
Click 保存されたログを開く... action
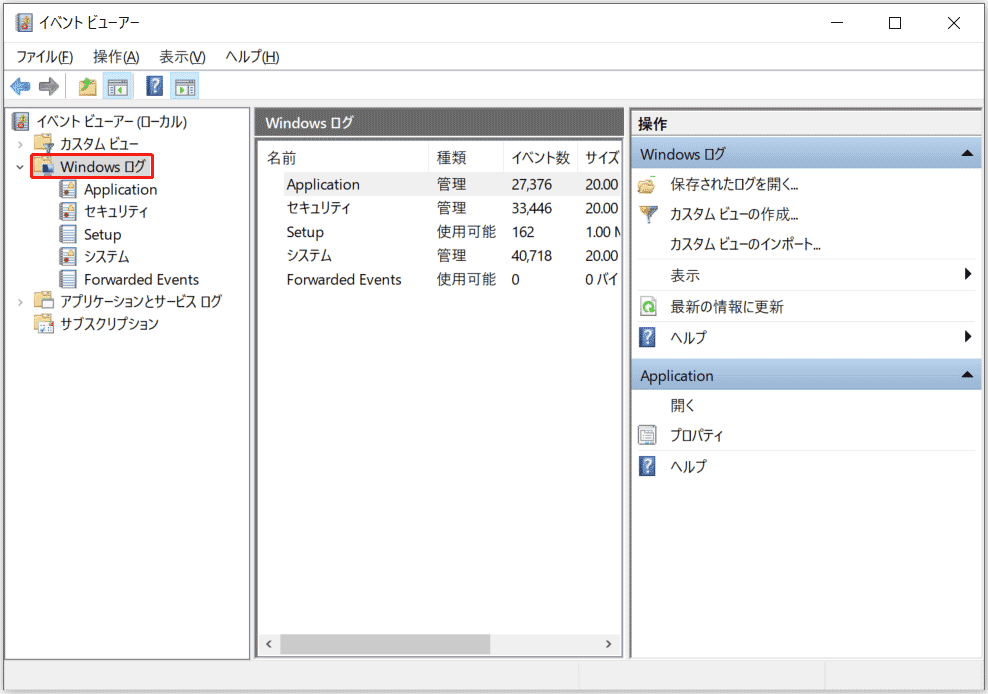734,184
